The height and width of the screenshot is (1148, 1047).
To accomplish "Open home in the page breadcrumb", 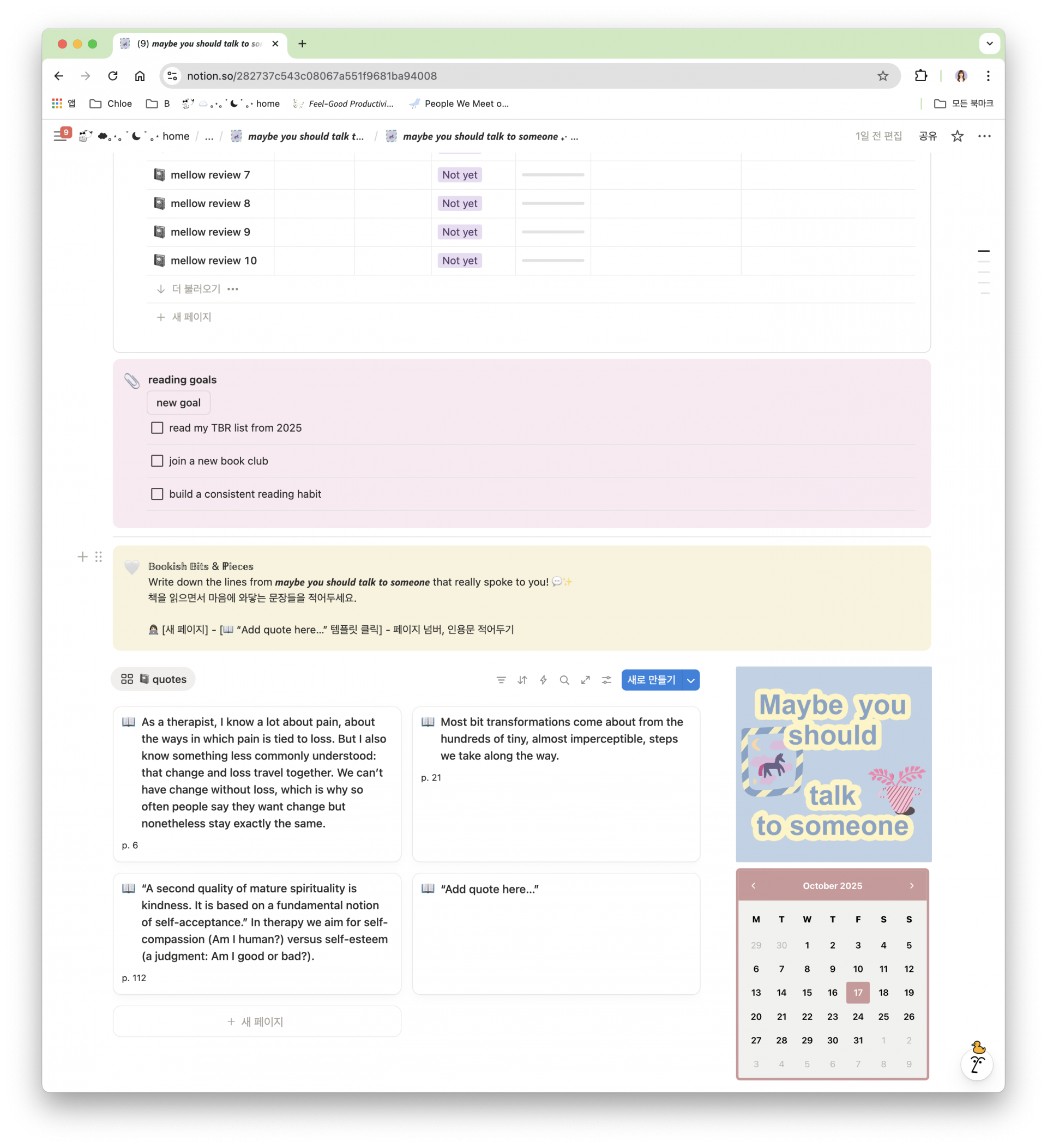I will (x=176, y=136).
